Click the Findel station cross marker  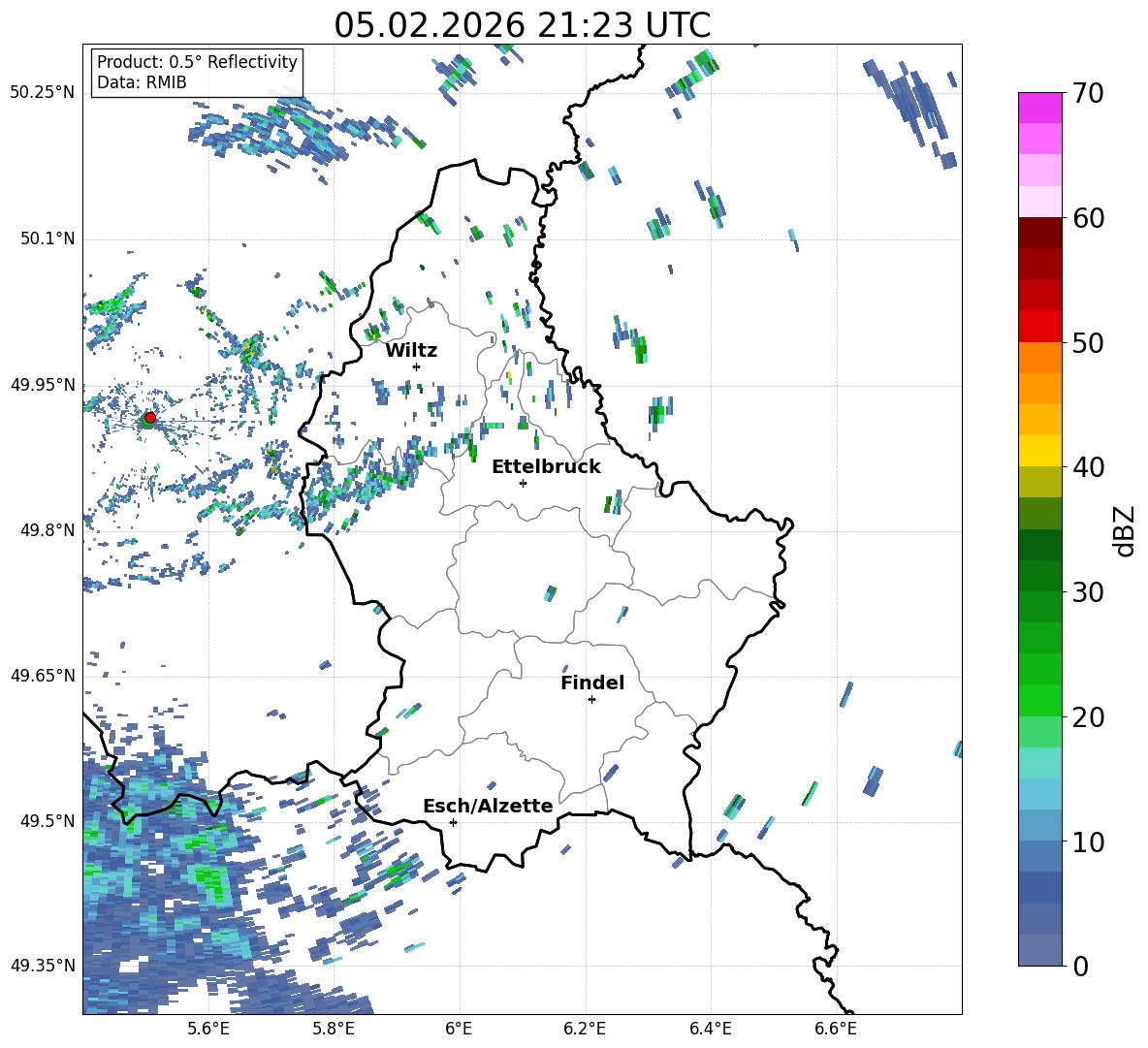(591, 699)
